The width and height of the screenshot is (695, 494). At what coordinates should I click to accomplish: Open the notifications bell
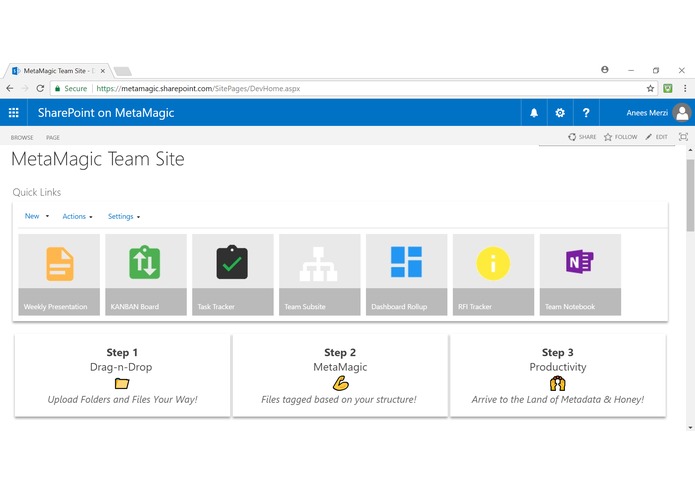coord(534,113)
